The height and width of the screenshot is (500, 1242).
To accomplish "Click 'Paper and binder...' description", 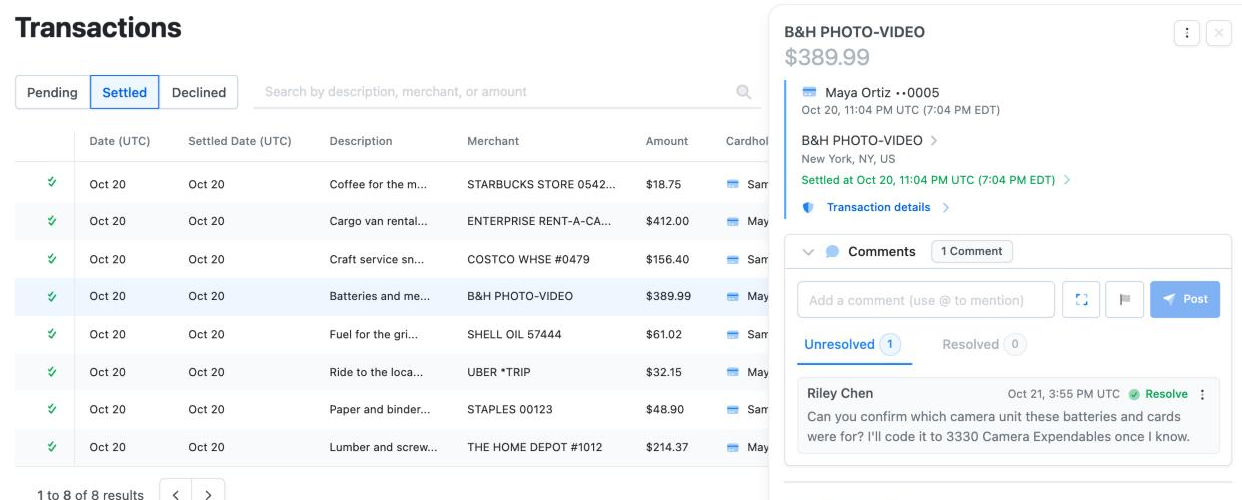I will point(379,409).
